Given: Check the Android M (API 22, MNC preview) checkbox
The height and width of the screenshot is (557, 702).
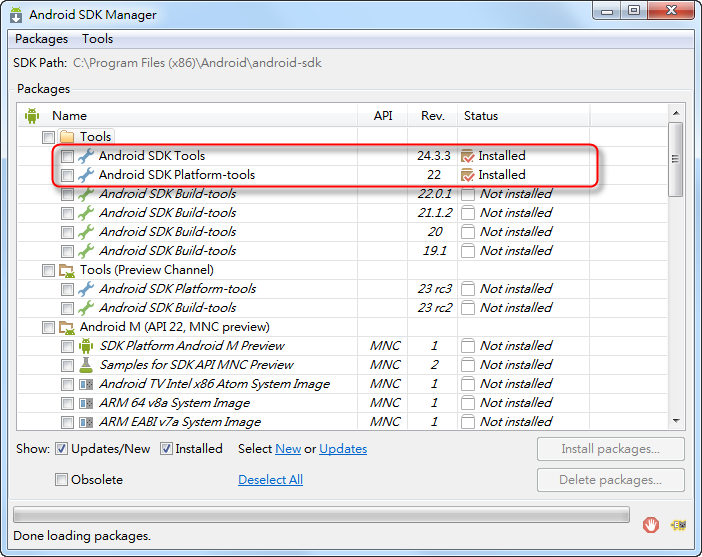Looking at the screenshot, I should pyautogui.click(x=48, y=327).
